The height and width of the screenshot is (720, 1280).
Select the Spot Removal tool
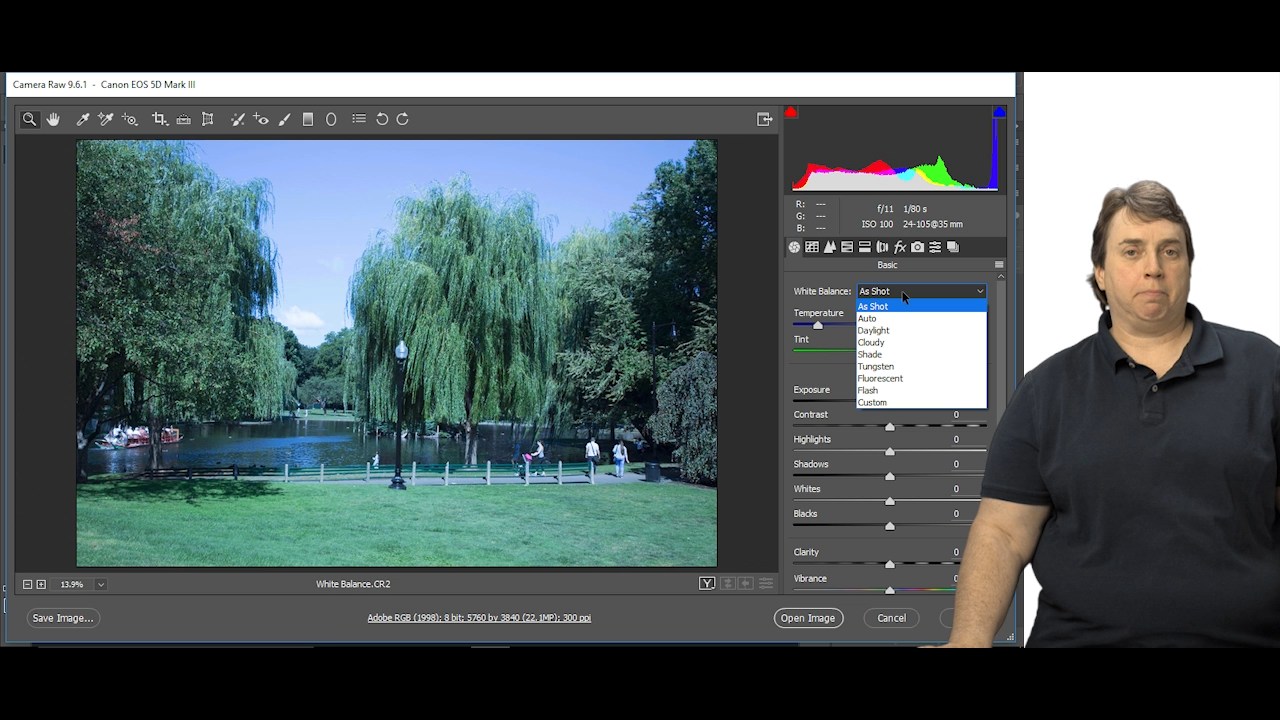[237, 119]
